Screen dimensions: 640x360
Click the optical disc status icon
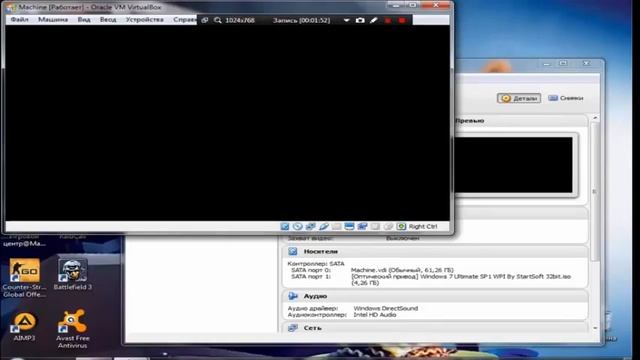click(x=298, y=226)
